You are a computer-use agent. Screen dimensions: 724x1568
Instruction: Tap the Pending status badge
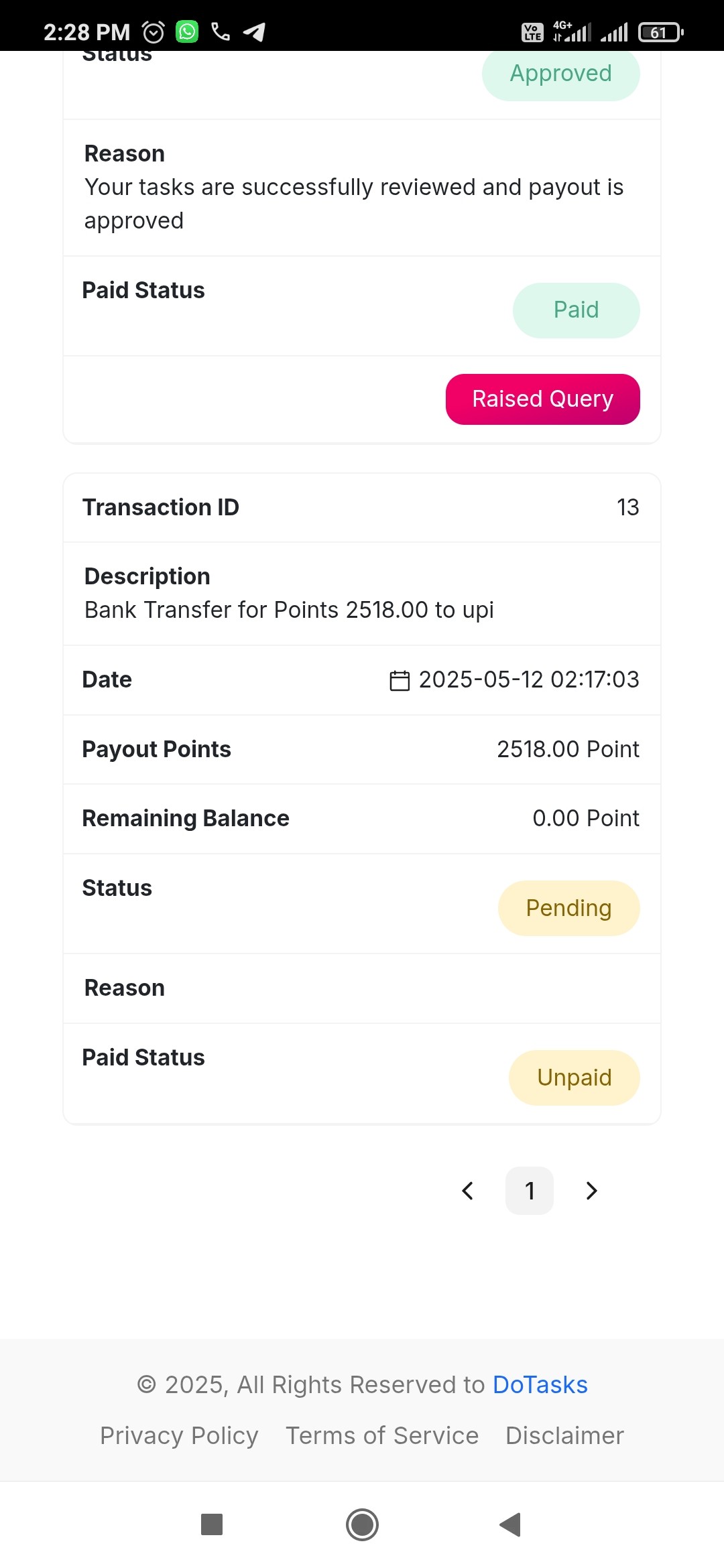tap(568, 908)
